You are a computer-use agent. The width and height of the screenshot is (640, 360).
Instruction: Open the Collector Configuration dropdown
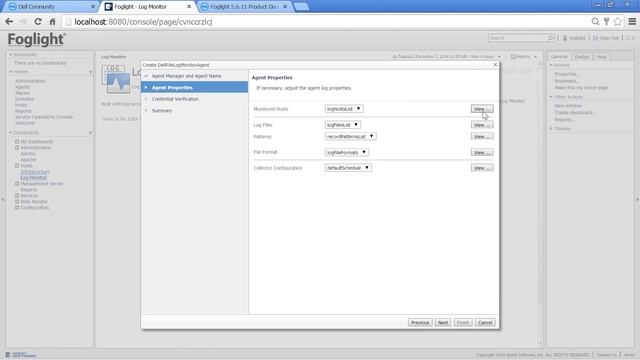[348, 168]
